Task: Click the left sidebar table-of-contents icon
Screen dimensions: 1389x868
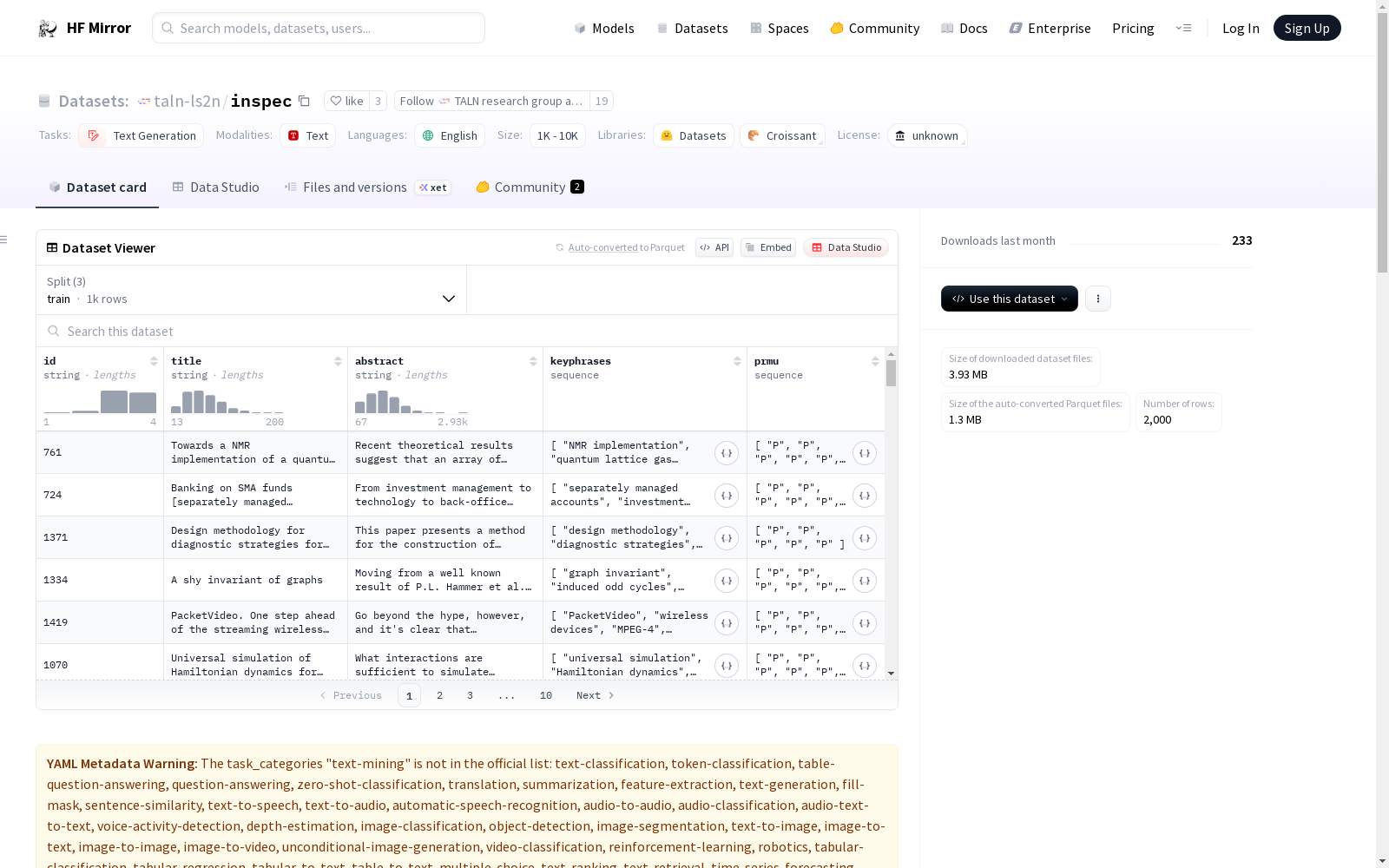Action: tap(3, 240)
